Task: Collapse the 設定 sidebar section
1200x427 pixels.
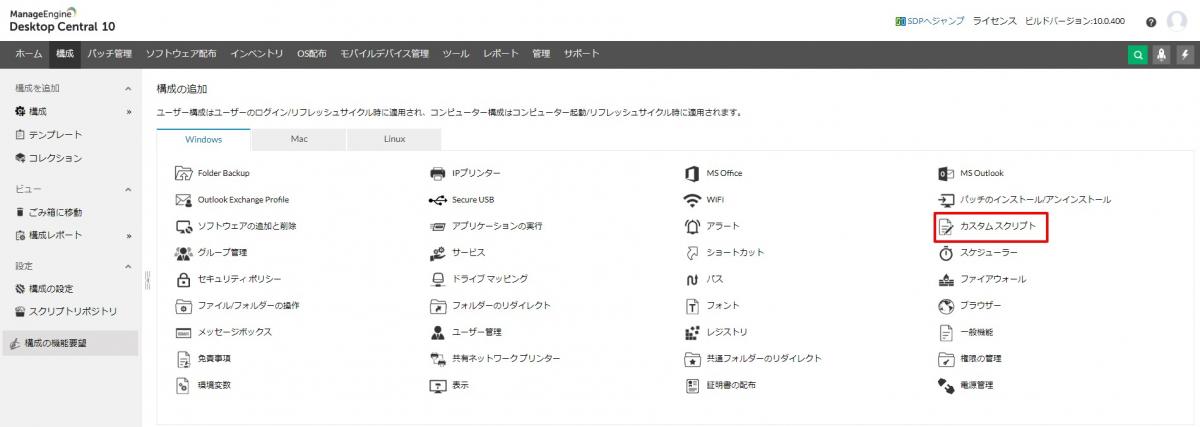Action: (128, 267)
